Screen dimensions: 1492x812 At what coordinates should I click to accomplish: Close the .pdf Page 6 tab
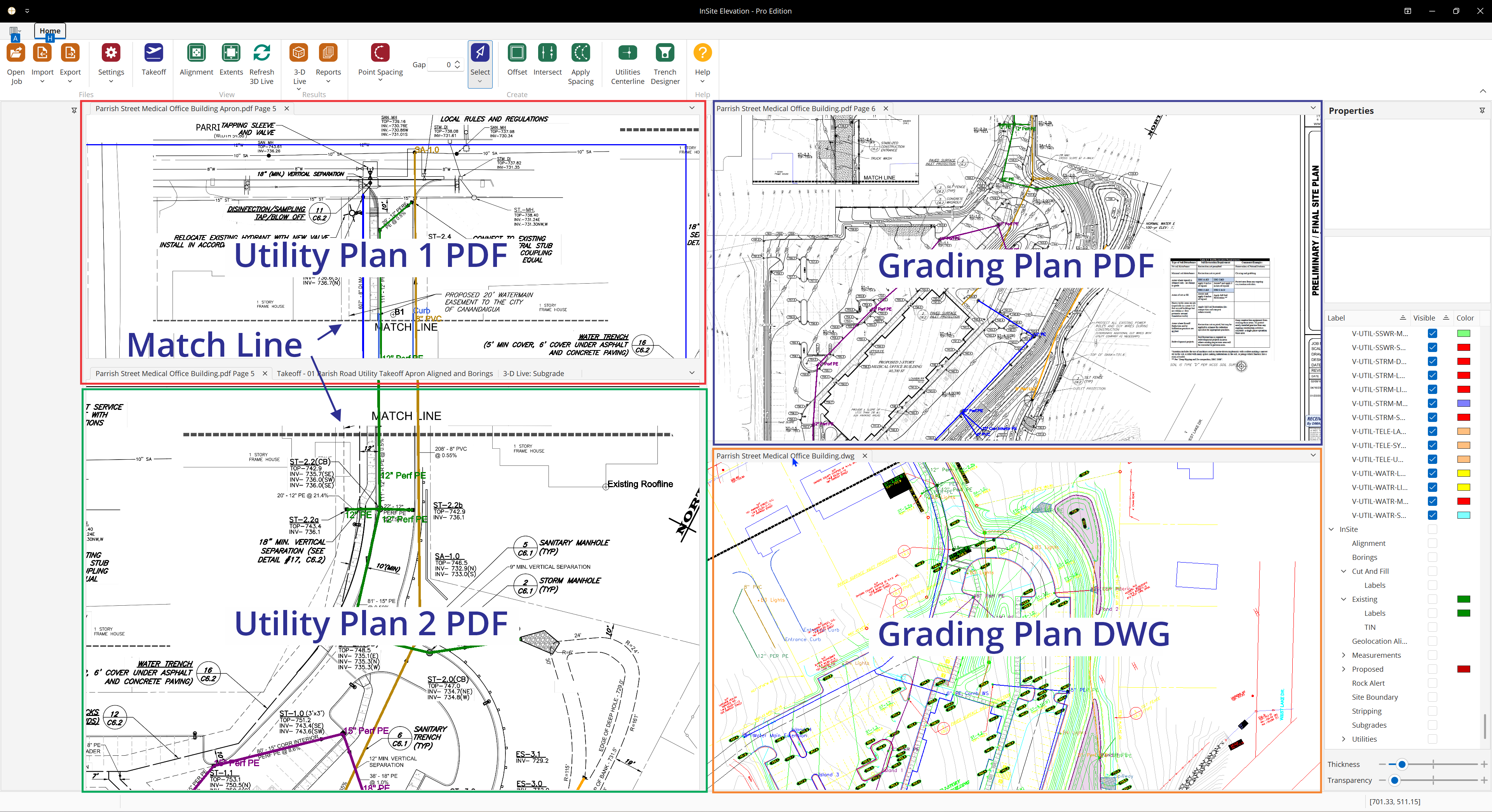click(x=885, y=108)
